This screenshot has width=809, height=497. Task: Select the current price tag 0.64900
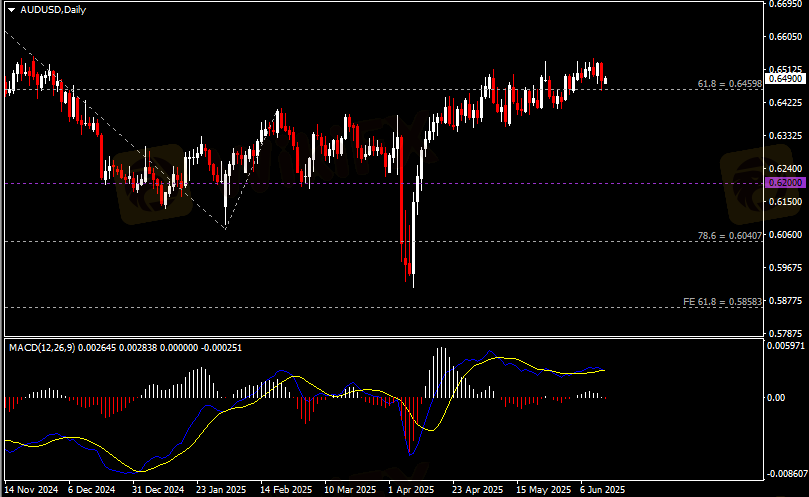point(784,78)
